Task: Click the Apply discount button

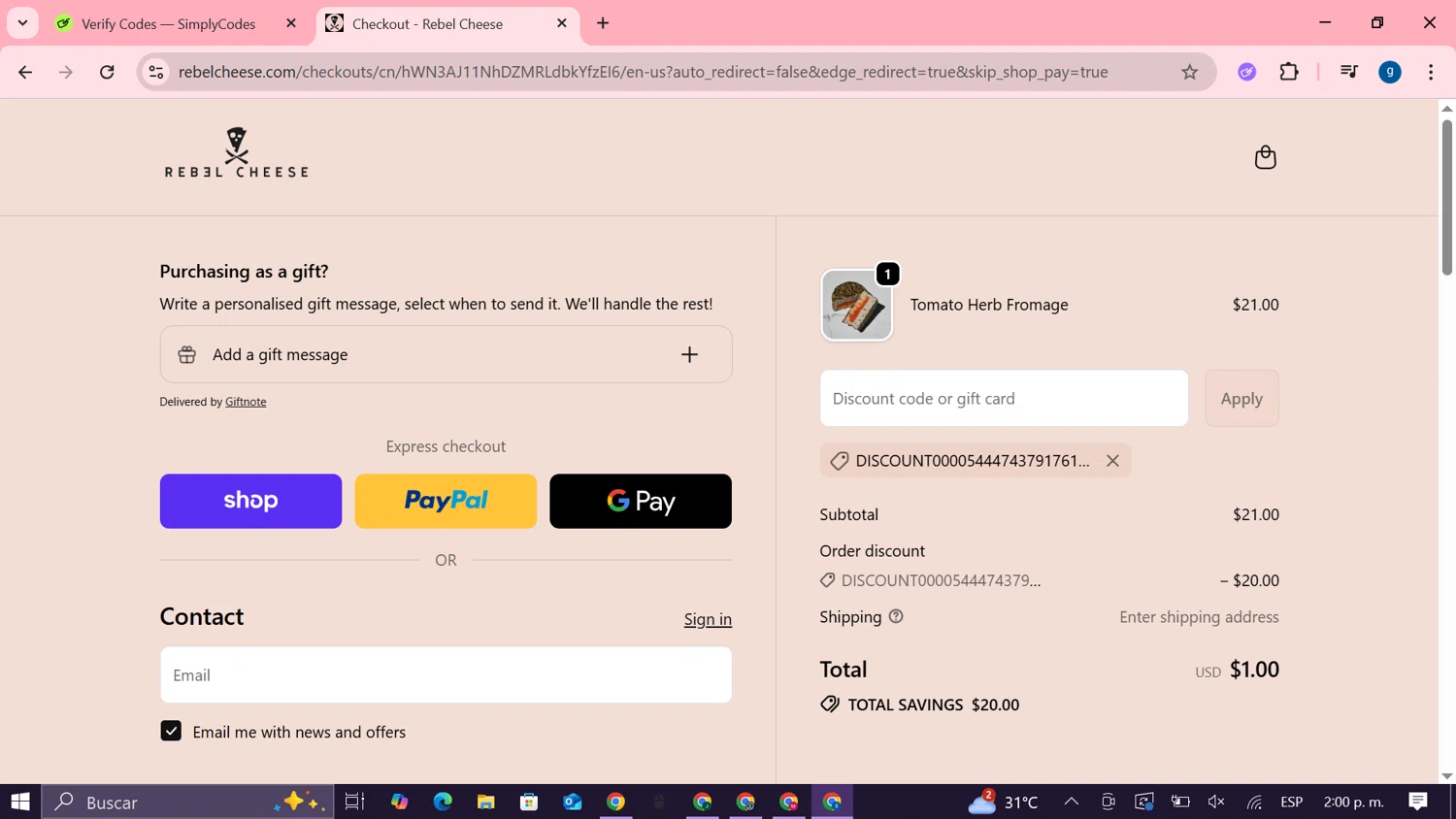Action: click(x=1241, y=398)
